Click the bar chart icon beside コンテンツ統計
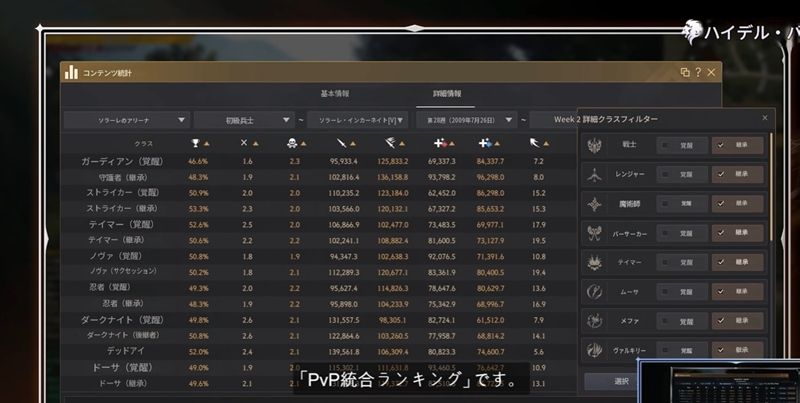Screen dimensions: 800x403 (71, 72)
